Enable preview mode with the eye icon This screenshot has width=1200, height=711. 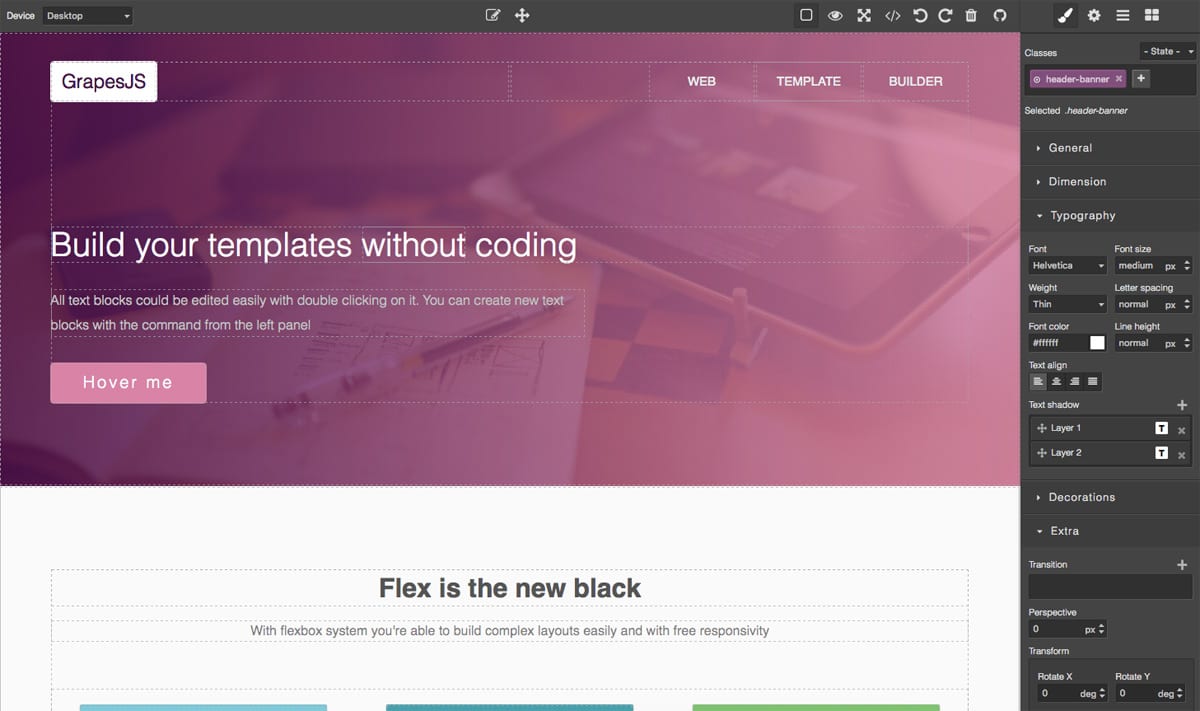click(835, 15)
